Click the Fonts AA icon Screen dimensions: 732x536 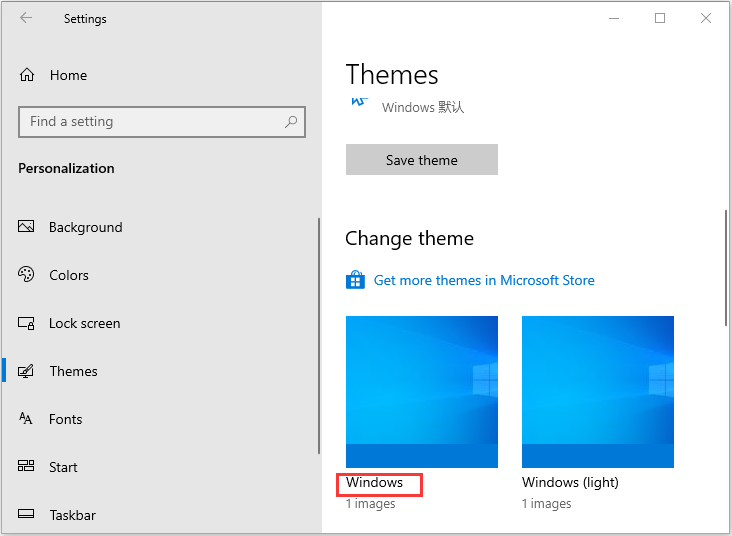click(26, 418)
